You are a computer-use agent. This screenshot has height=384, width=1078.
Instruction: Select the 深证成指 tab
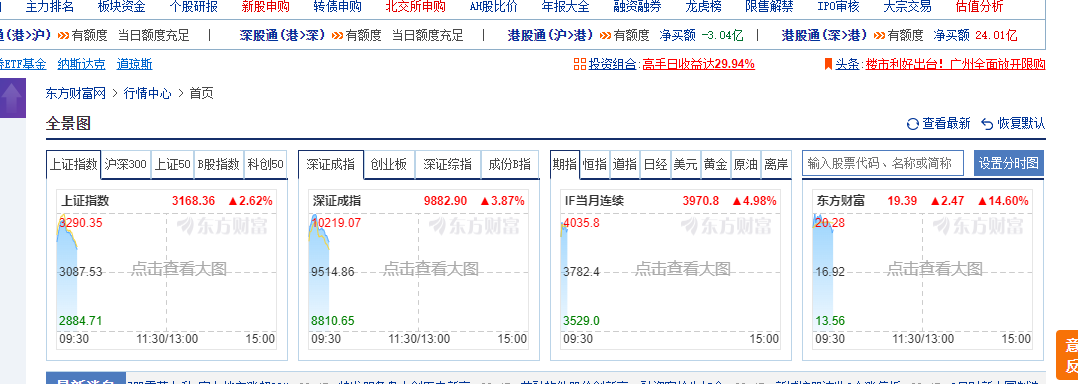(x=331, y=165)
